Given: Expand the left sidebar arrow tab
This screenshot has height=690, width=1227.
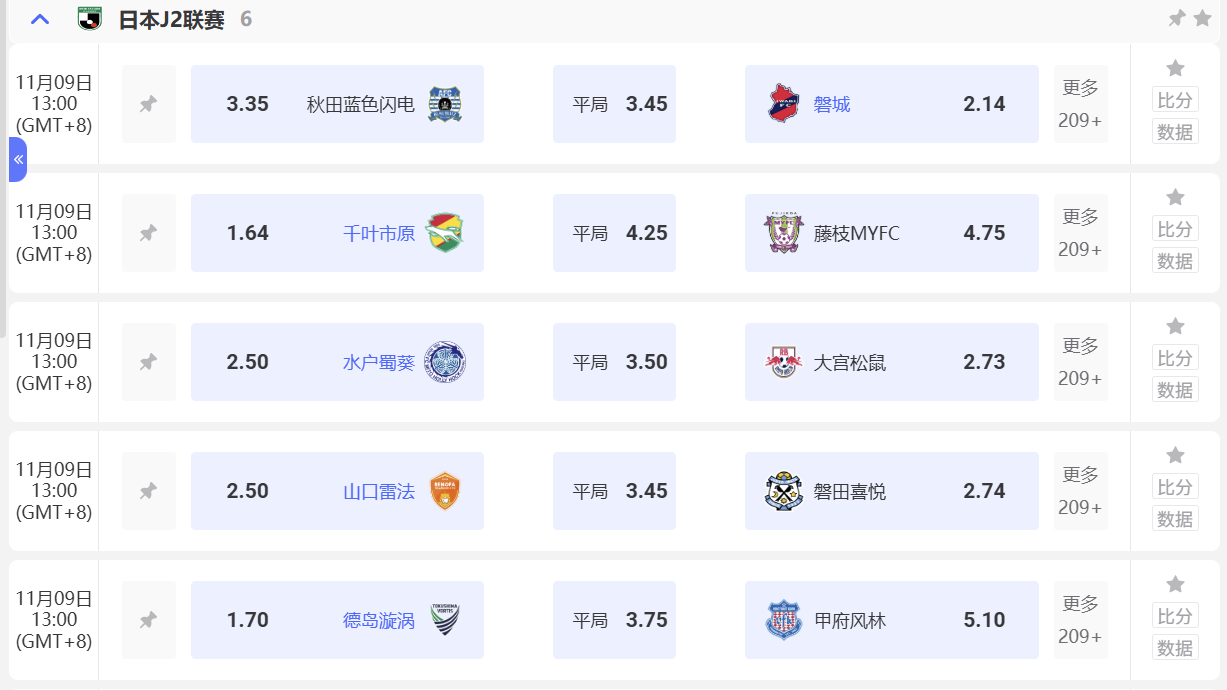Looking at the screenshot, I should (x=18, y=159).
